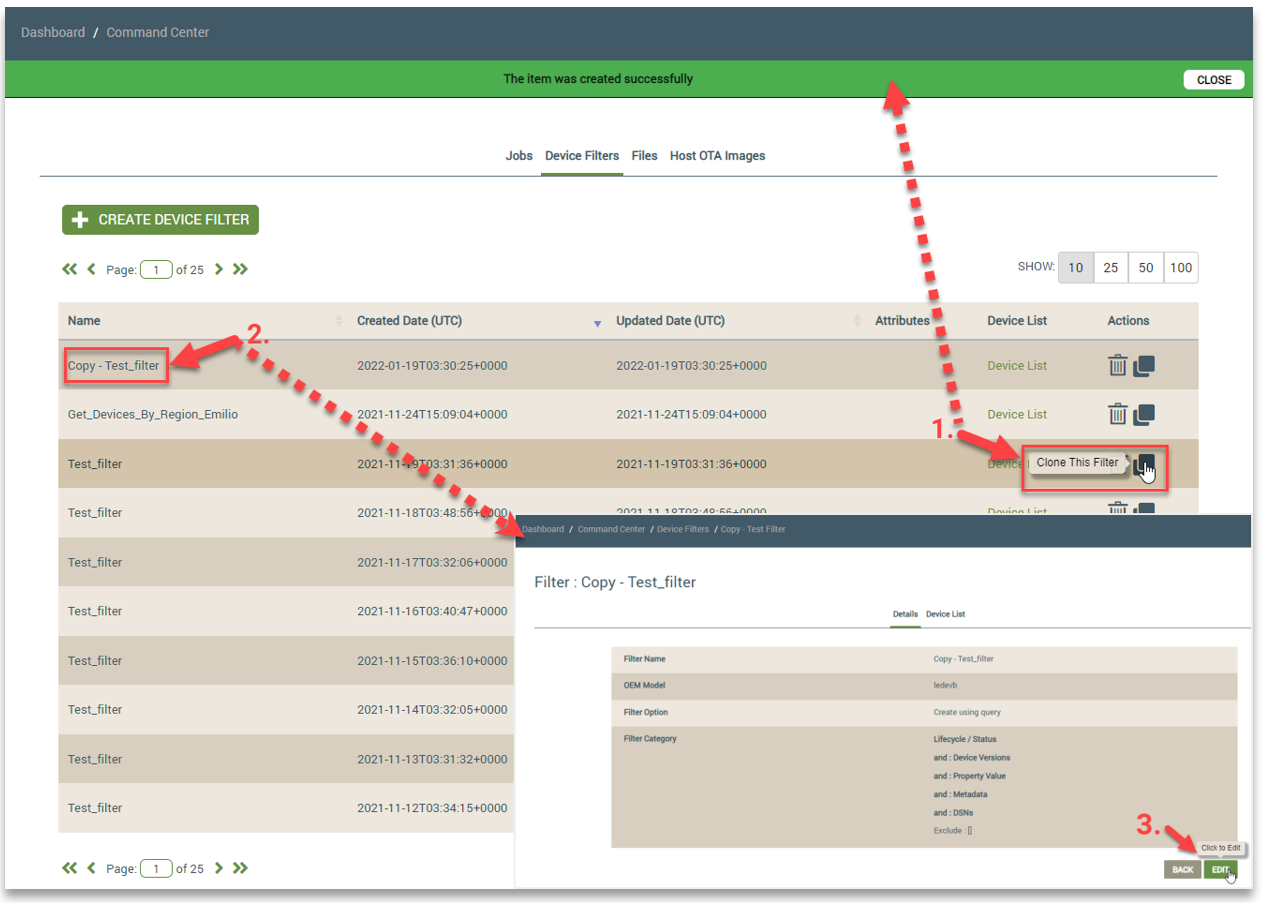This screenshot has height=903, width=1262.
Task: Open Details tab in filter panel
Action: 905,614
